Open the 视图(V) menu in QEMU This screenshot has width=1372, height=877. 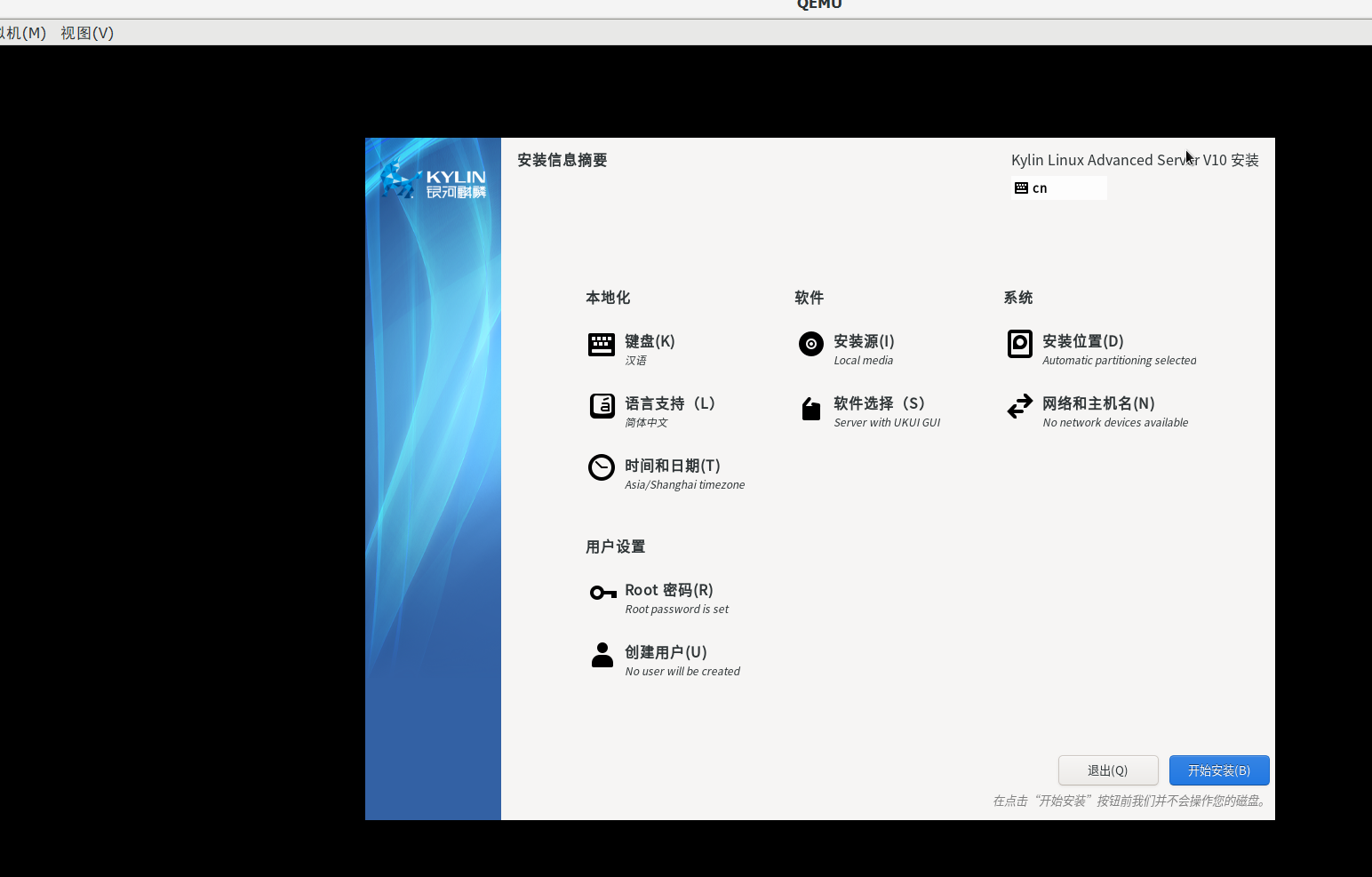coord(87,33)
